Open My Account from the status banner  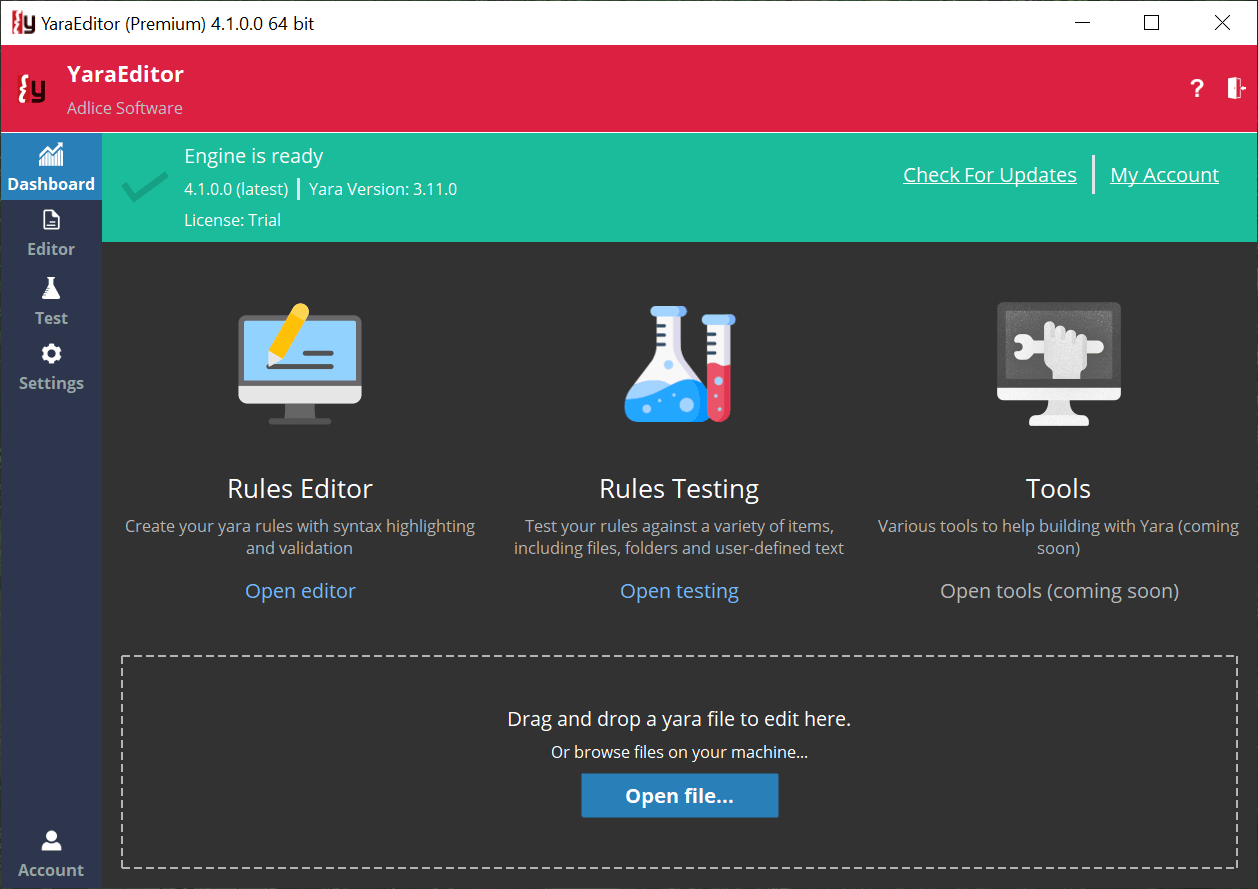1164,174
